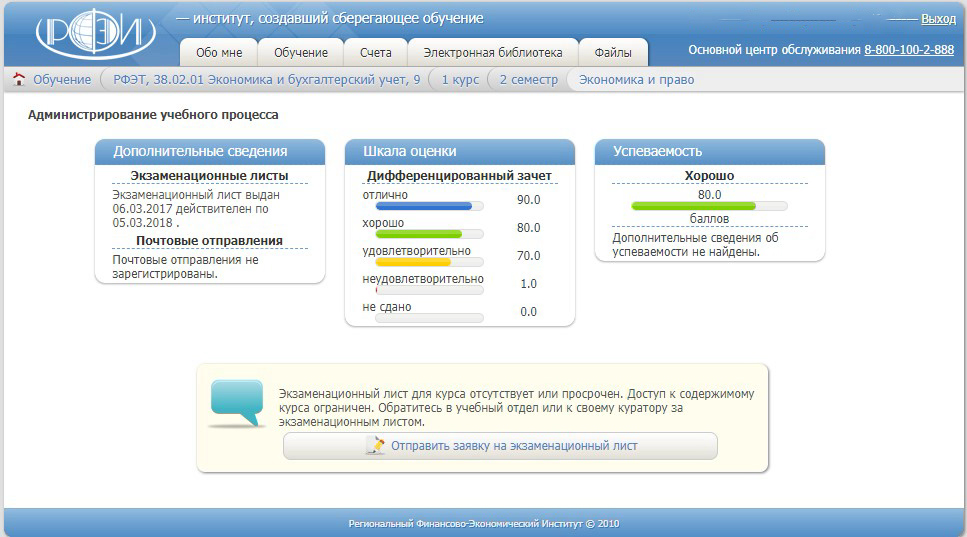Click the phone number 8-800-100-2-888
967x537 pixels.
point(908,50)
